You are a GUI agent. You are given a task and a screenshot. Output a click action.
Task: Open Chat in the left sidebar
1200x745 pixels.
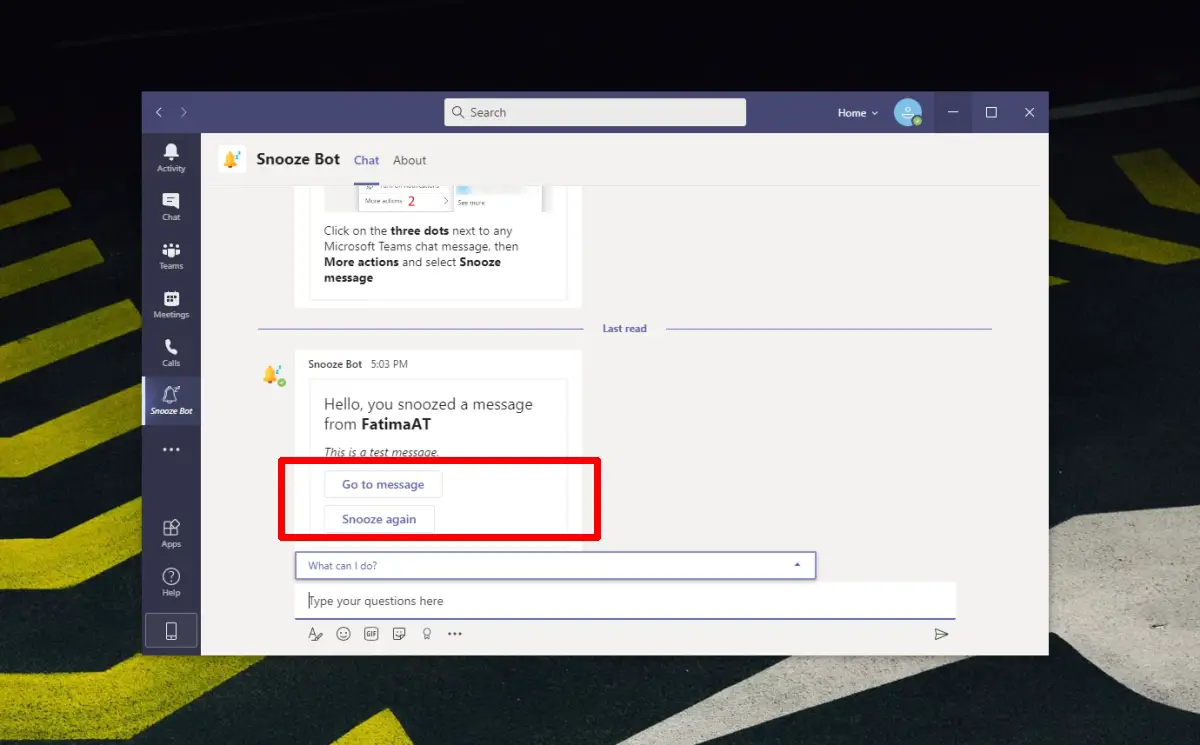(x=171, y=206)
